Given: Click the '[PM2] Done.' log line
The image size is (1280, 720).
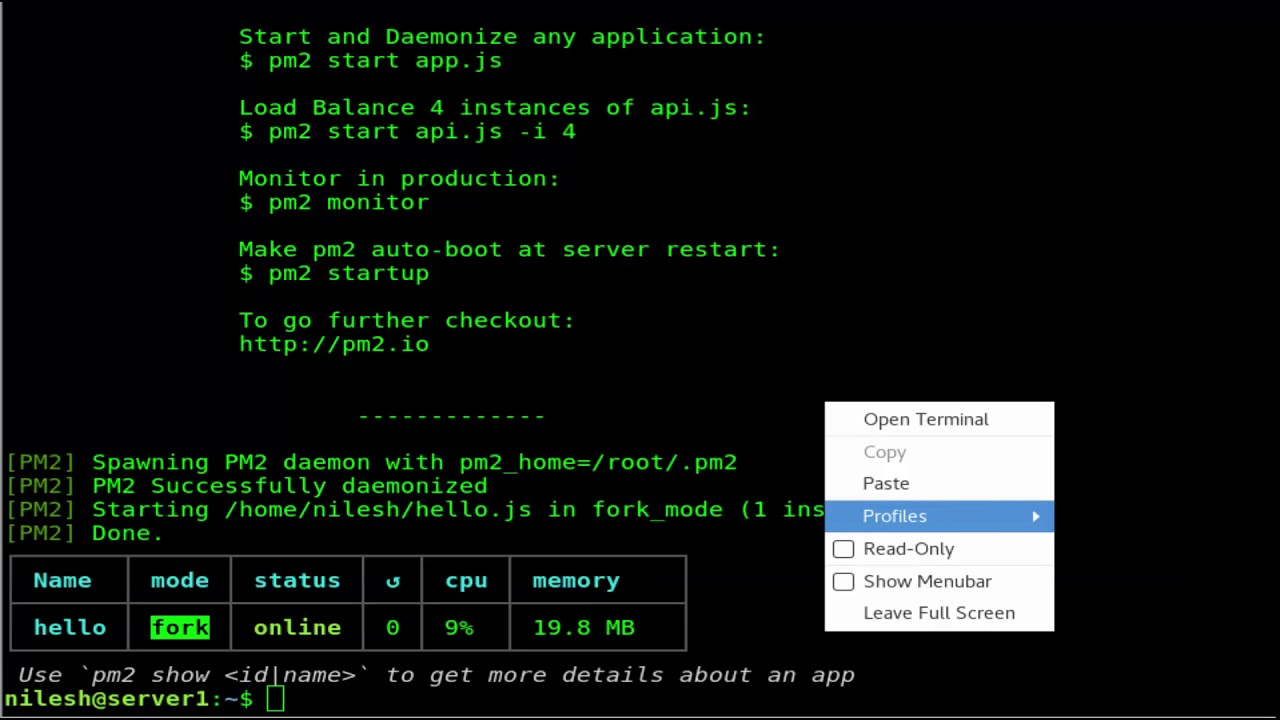Looking at the screenshot, I should tap(84, 533).
